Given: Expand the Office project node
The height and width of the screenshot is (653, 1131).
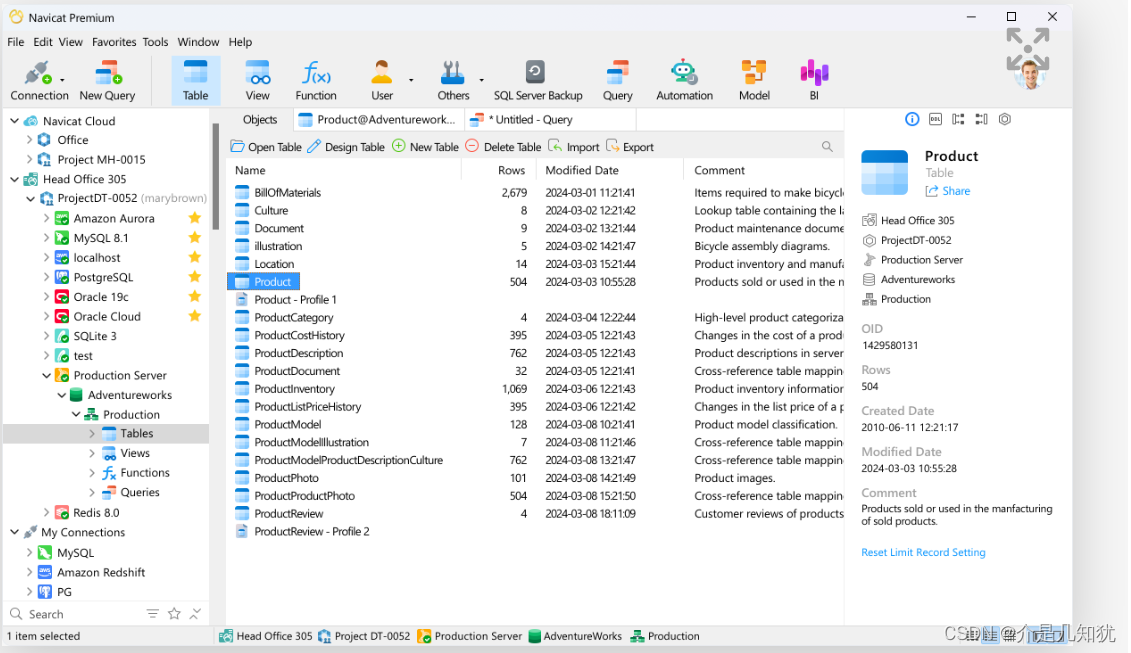Looking at the screenshot, I should click(x=29, y=139).
